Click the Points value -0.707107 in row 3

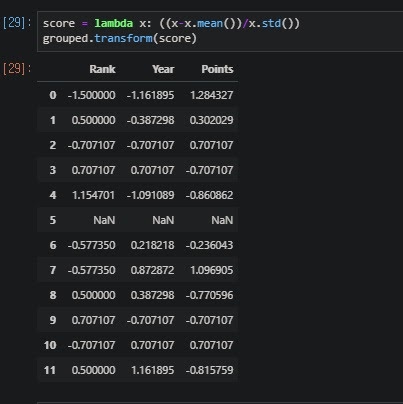click(210, 170)
